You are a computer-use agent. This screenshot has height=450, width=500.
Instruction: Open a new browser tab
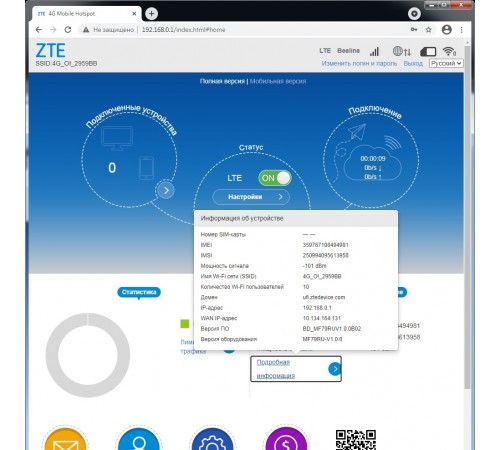click(x=151, y=13)
